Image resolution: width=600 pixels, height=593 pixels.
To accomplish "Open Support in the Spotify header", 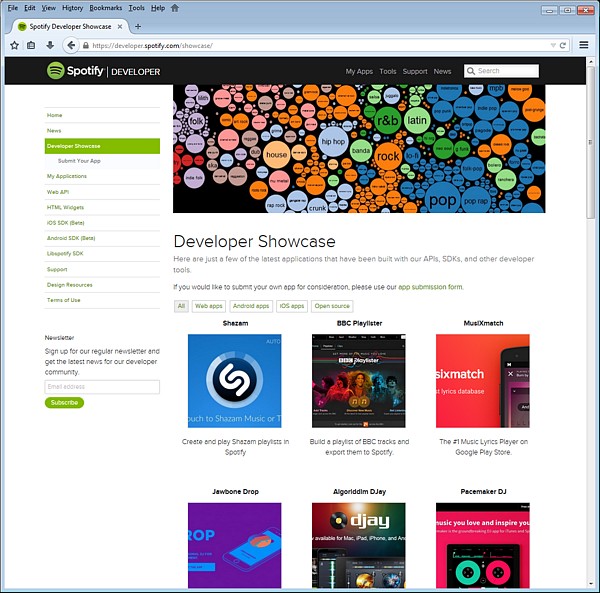I will coord(415,71).
